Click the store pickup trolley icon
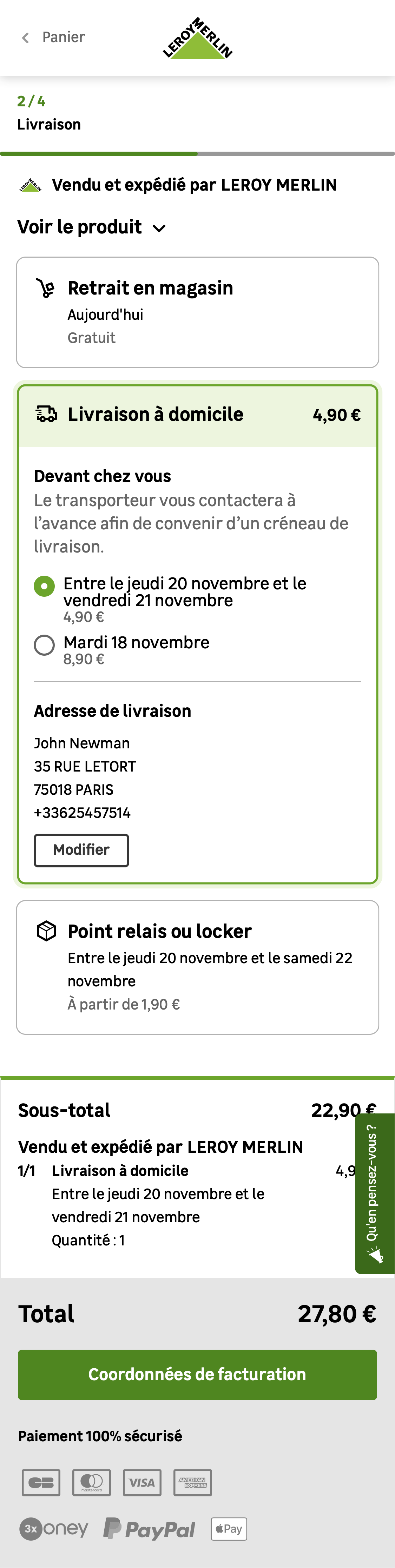Screen dimensions: 395x1568 coord(46,288)
